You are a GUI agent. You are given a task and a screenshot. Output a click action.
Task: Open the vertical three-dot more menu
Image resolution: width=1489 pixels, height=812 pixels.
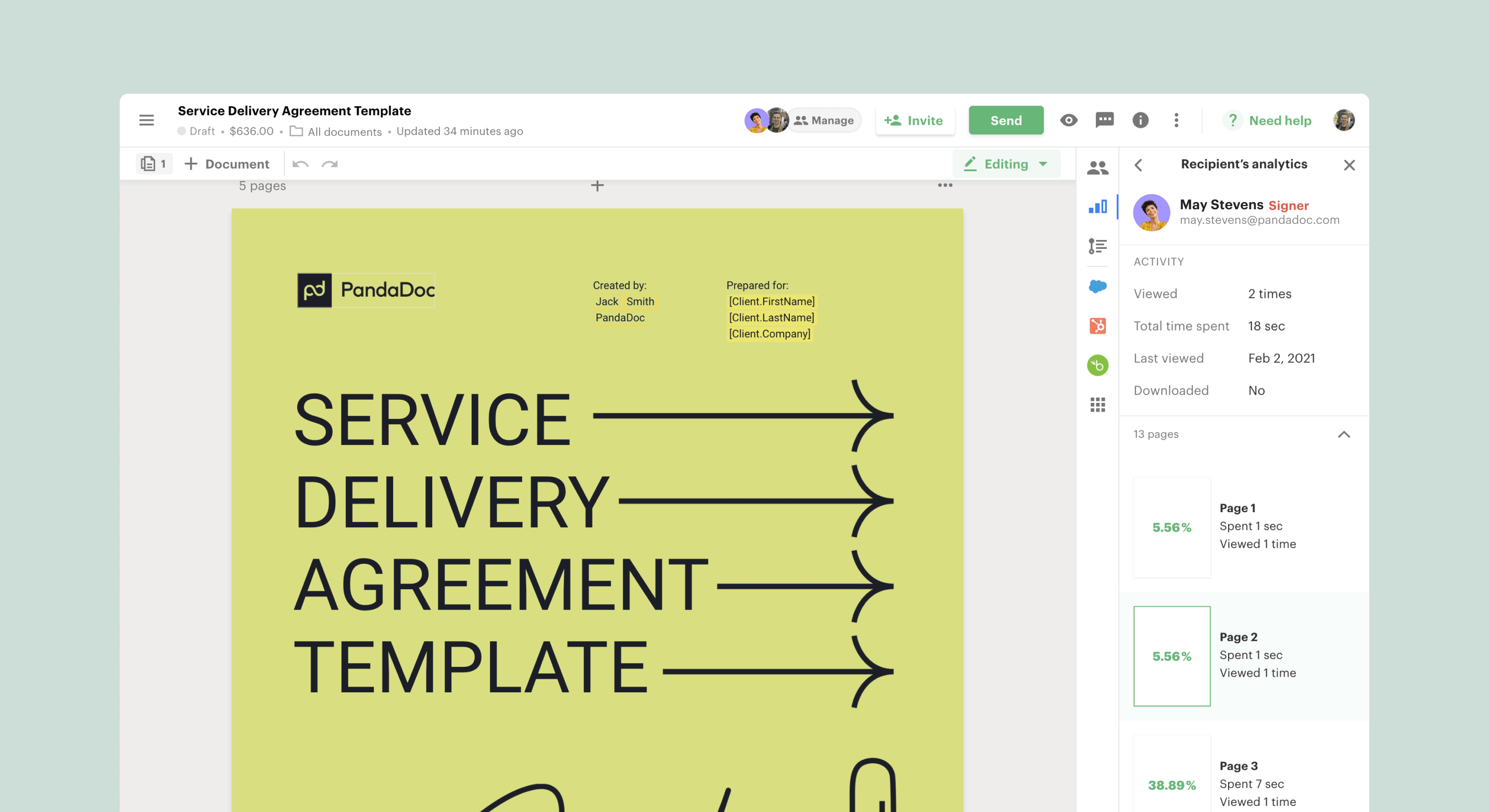[1176, 120]
